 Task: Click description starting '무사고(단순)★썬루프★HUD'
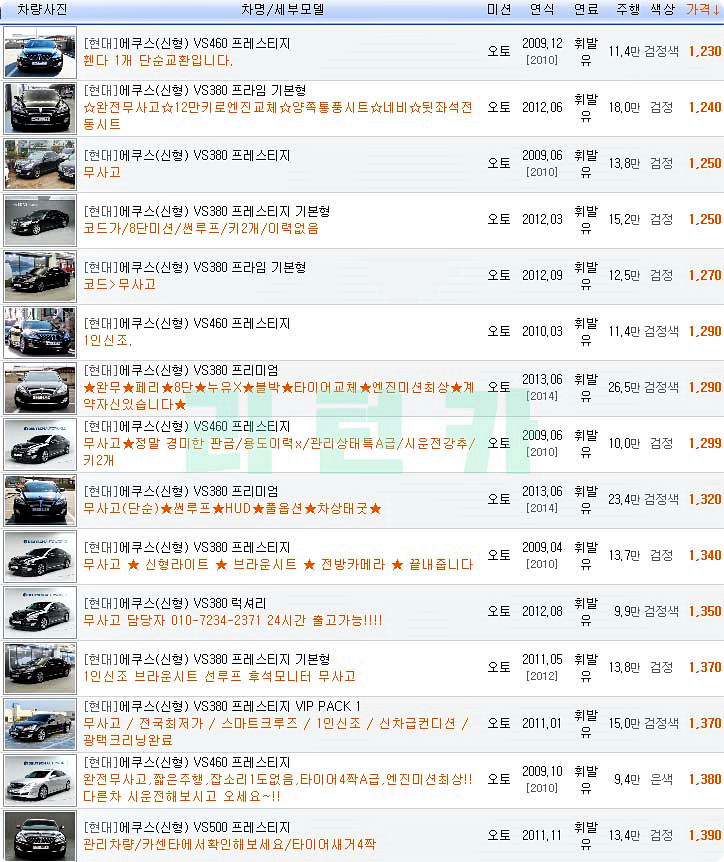click(x=232, y=509)
